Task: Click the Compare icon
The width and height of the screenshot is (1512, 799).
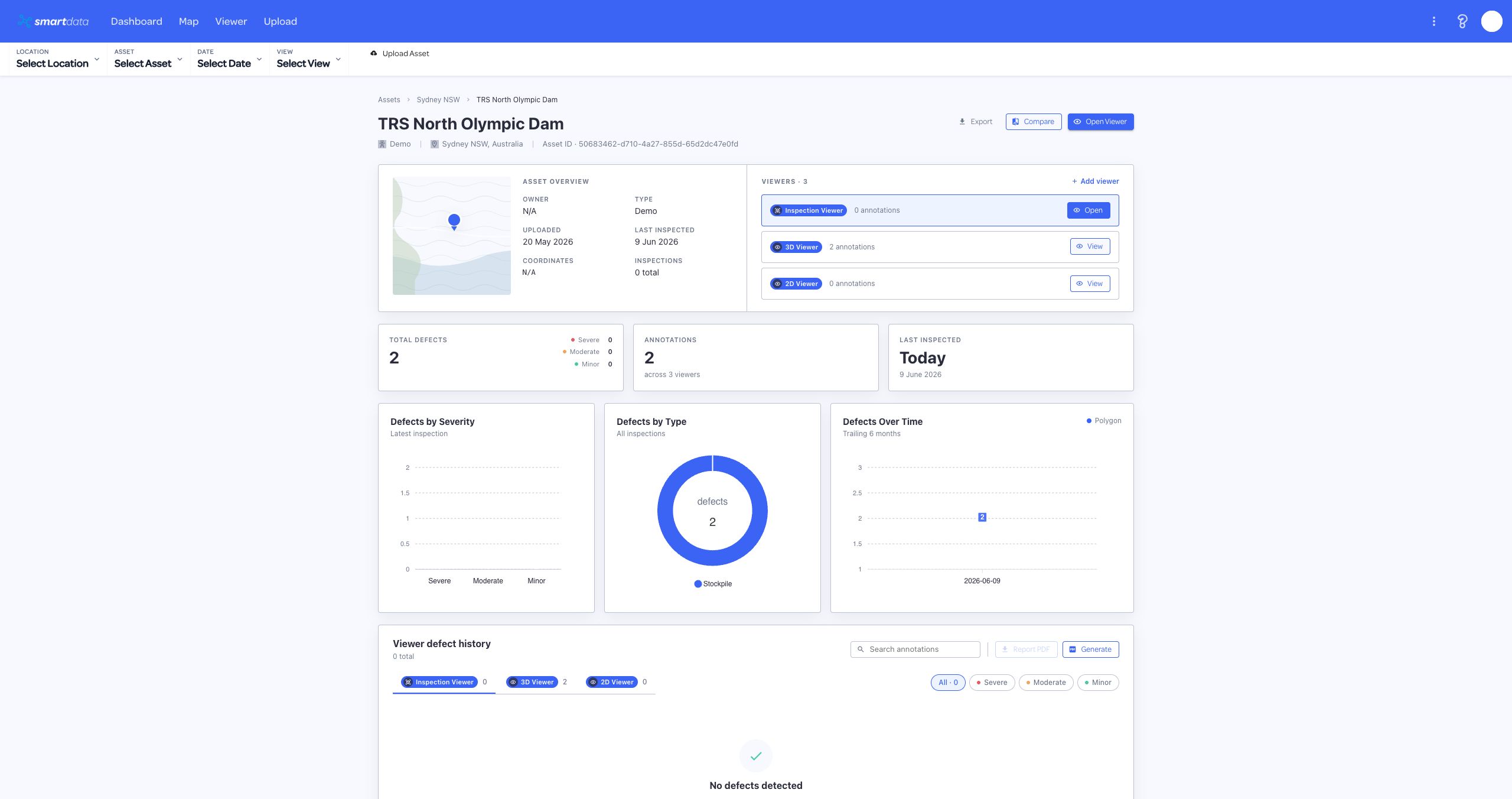Action: point(1015,122)
